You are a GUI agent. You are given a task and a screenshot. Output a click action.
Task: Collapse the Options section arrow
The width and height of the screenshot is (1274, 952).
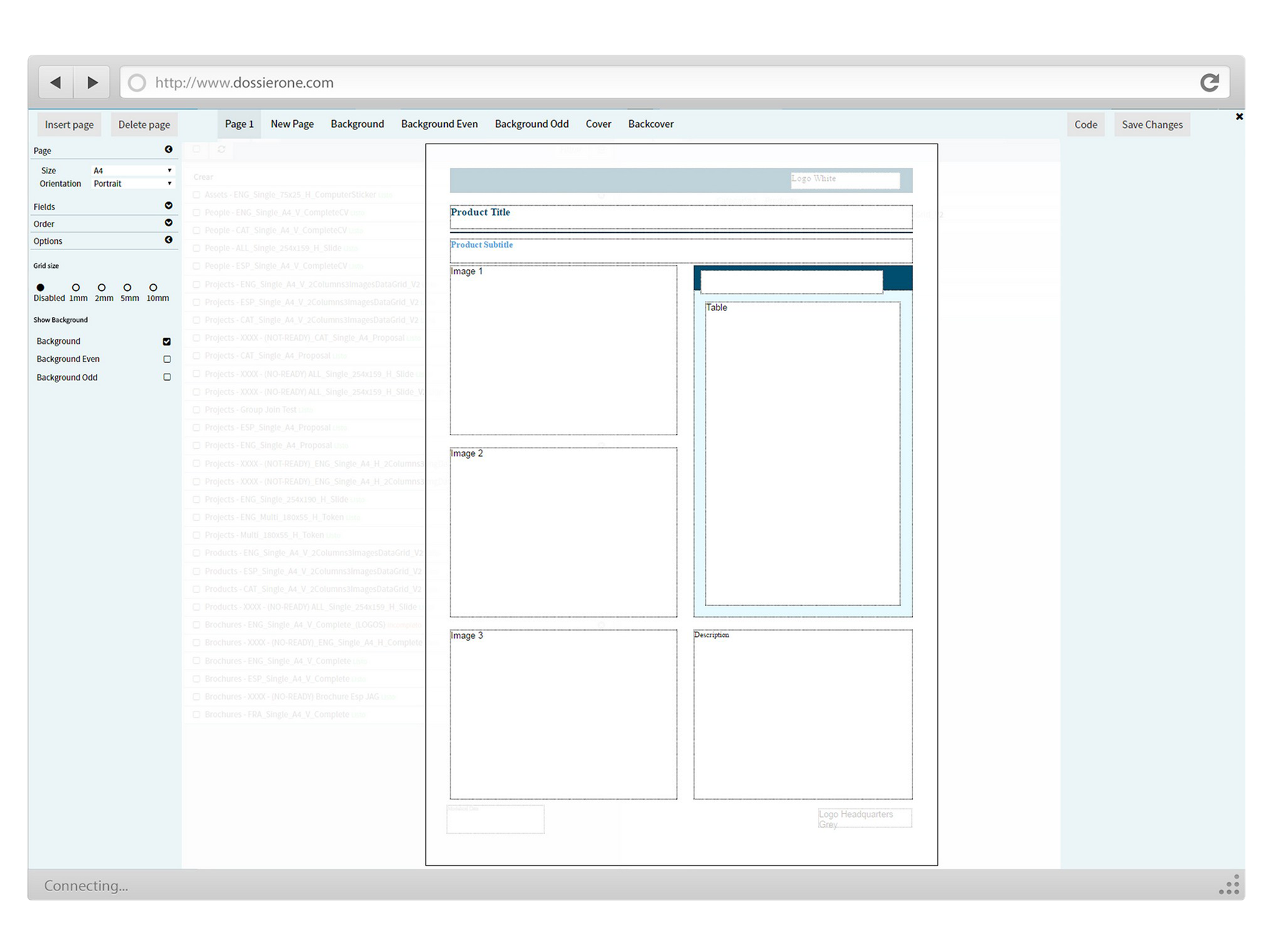[x=169, y=240]
